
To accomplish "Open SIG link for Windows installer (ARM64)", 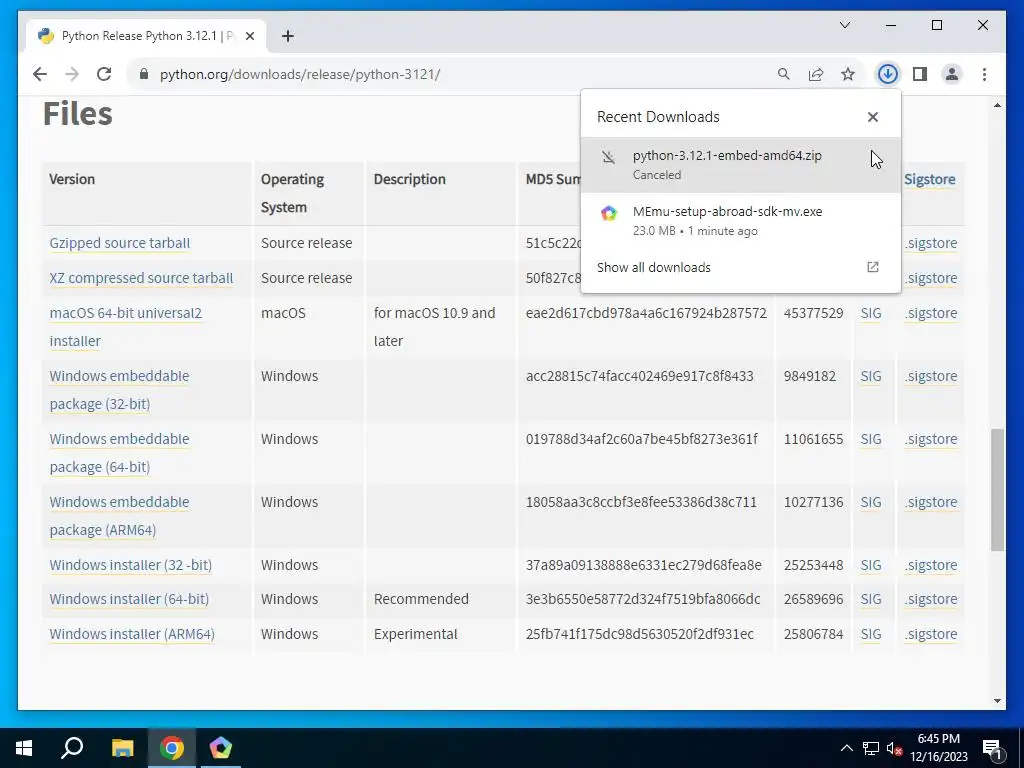I will click(871, 634).
